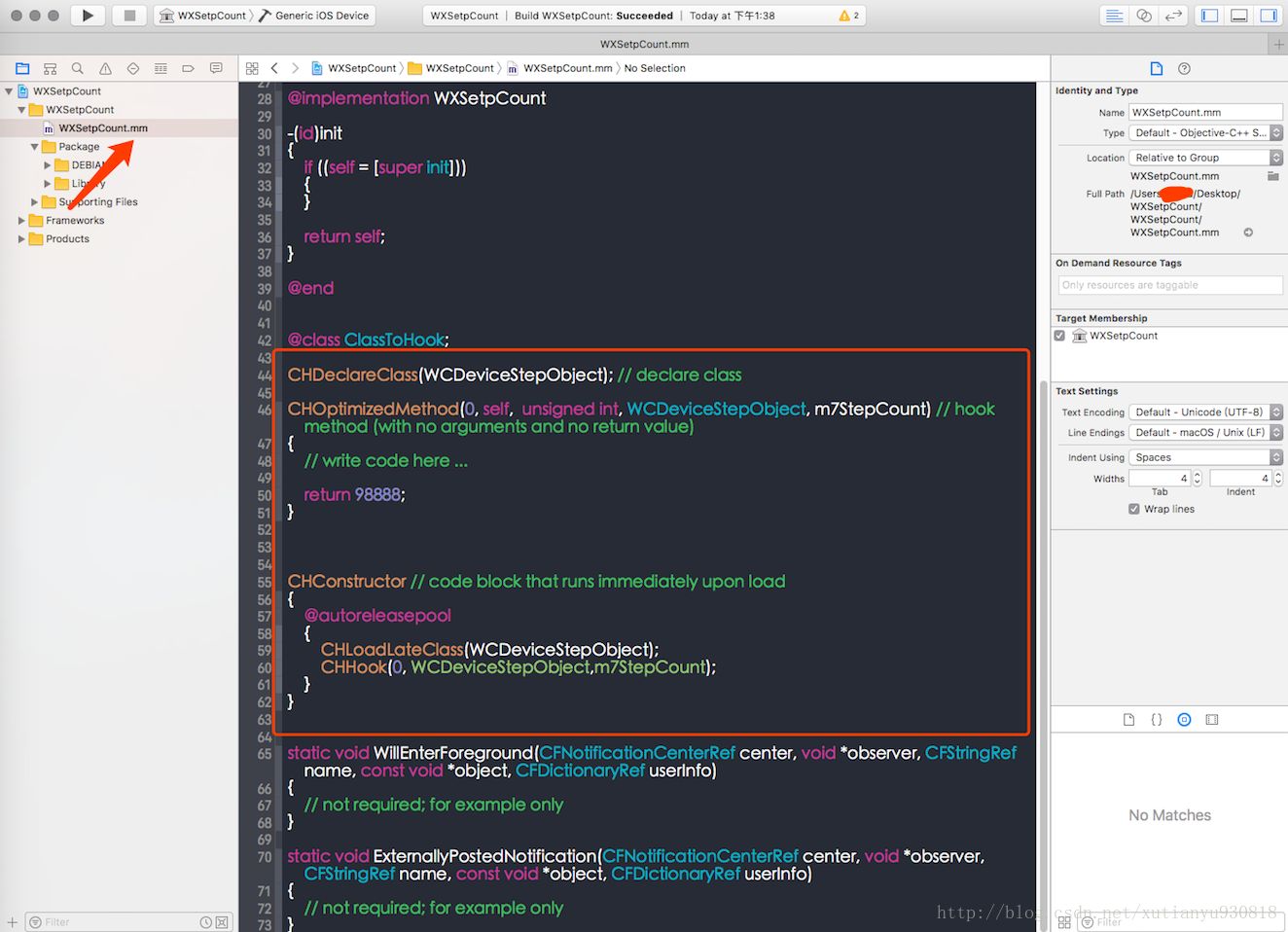
Task: Collapse the Package folder
Action: point(34,147)
